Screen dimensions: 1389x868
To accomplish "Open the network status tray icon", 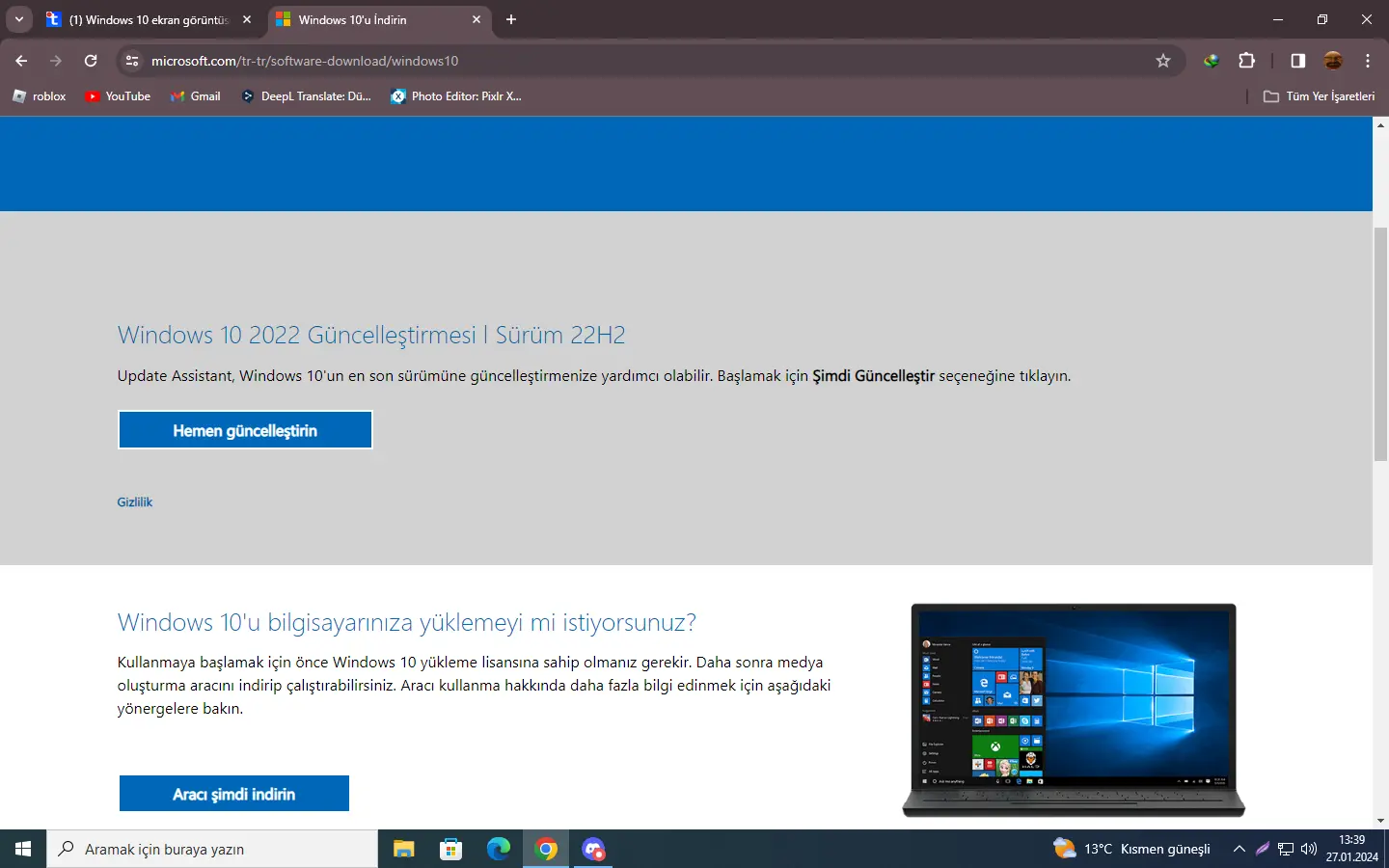I will click(1286, 849).
